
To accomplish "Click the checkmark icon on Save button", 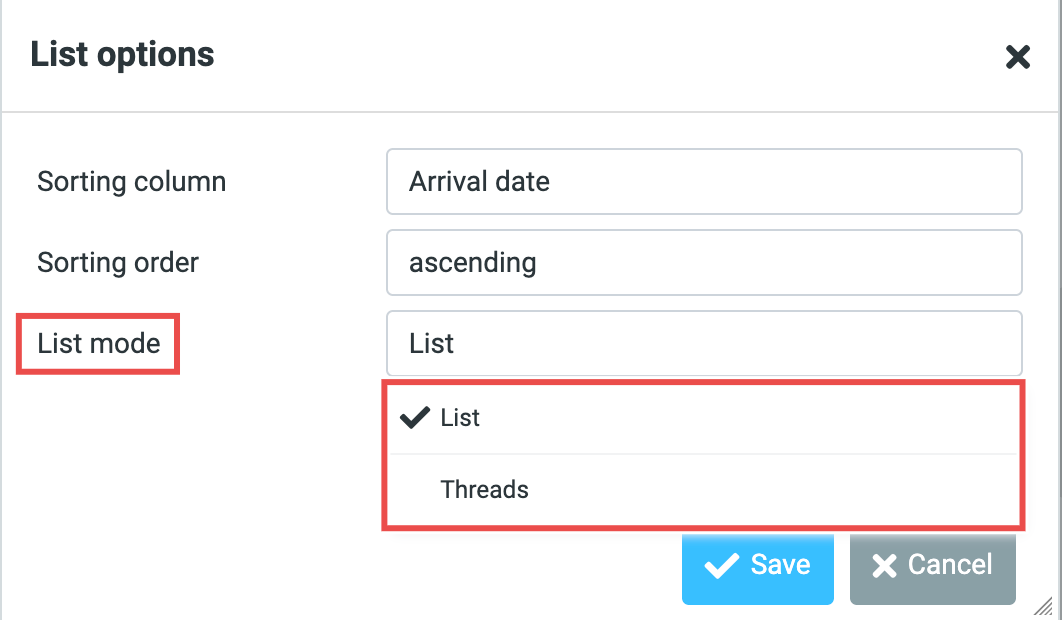I will pyautogui.click(x=721, y=566).
